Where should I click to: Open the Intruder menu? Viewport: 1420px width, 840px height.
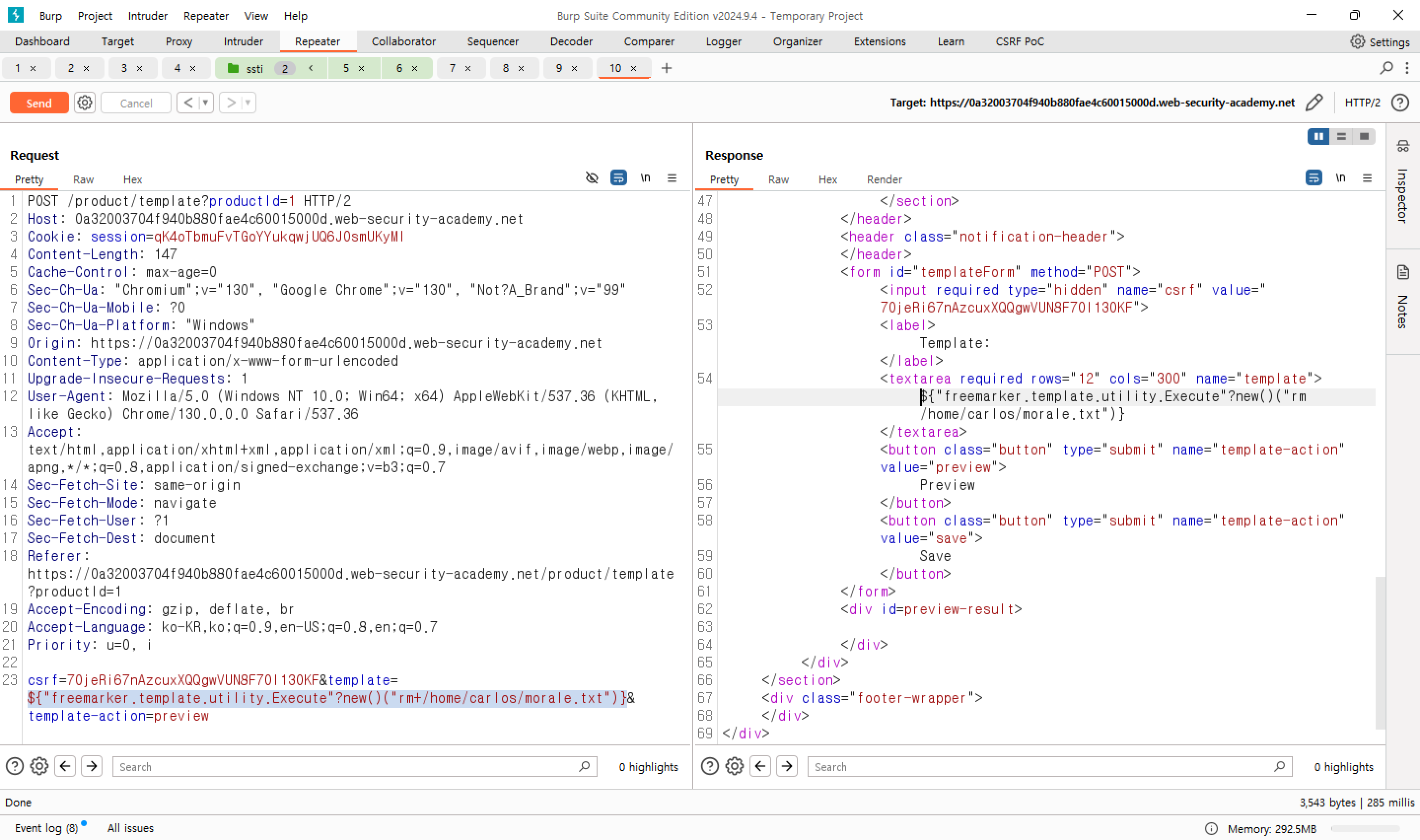(148, 15)
